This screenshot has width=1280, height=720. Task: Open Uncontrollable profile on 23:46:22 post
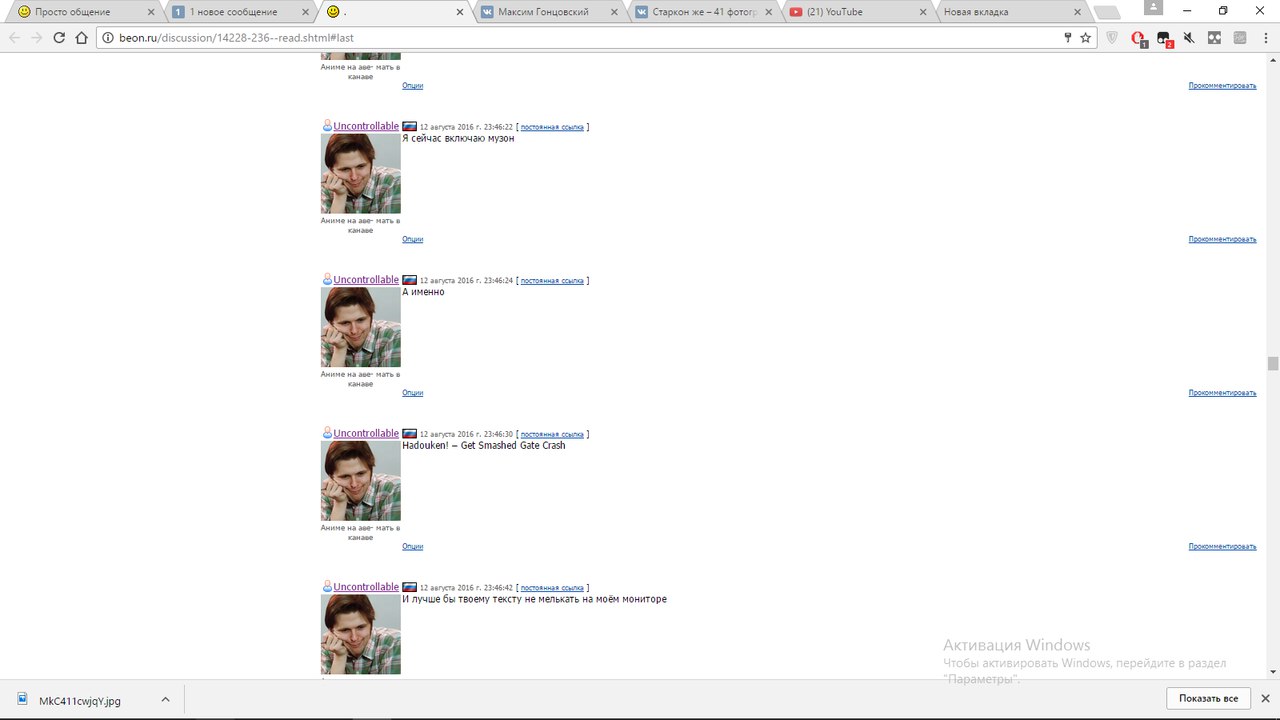coord(366,126)
